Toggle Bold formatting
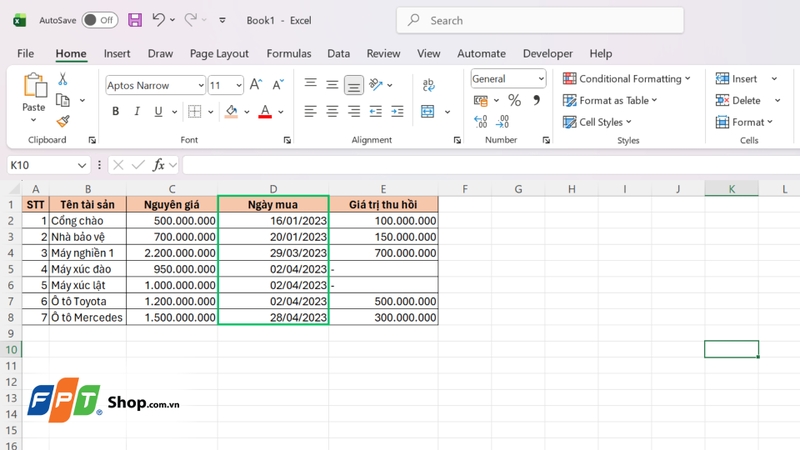The height and width of the screenshot is (450, 800). (x=115, y=111)
